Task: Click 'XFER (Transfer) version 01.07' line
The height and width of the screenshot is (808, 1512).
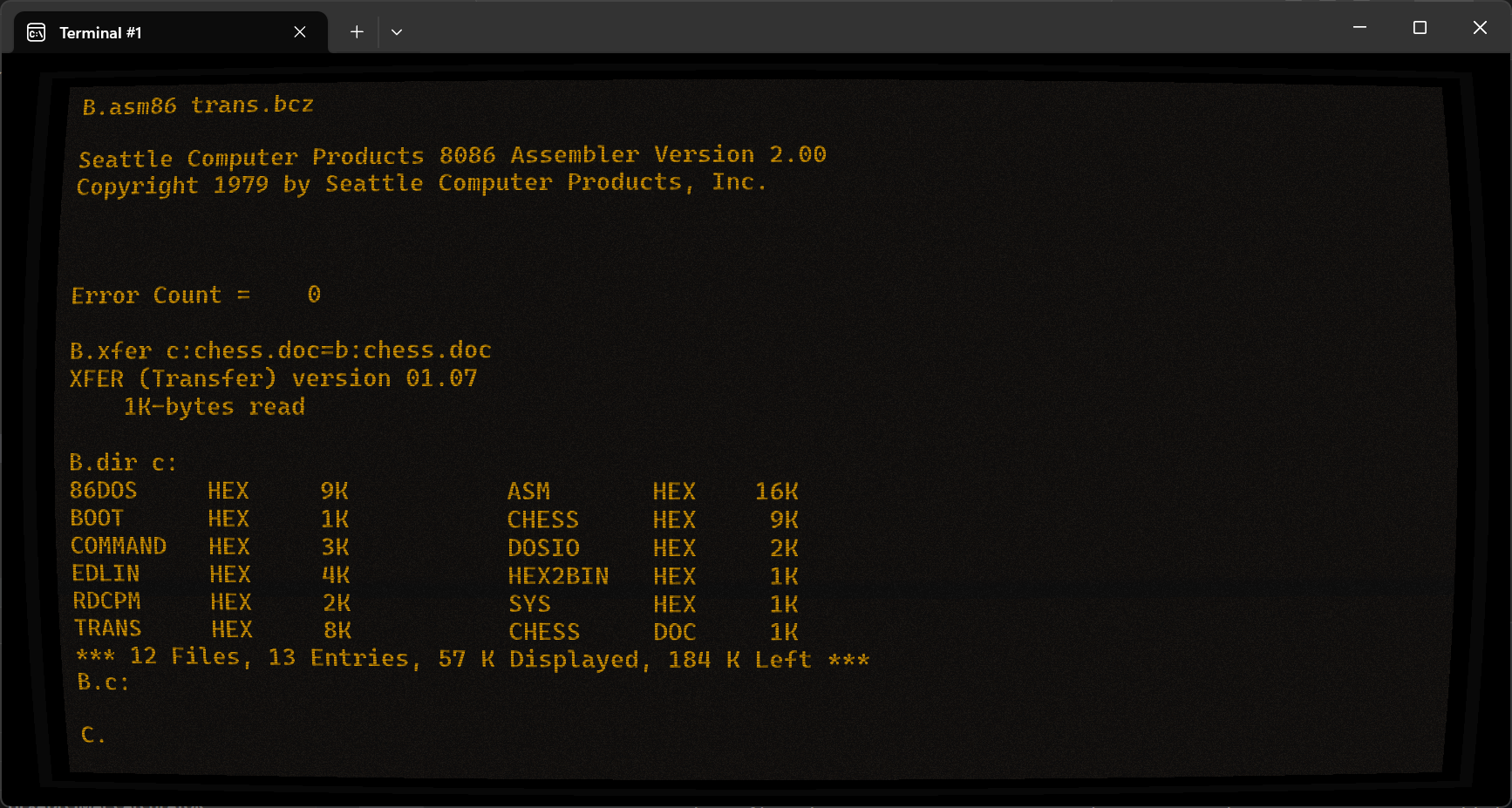Action: click(x=274, y=378)
